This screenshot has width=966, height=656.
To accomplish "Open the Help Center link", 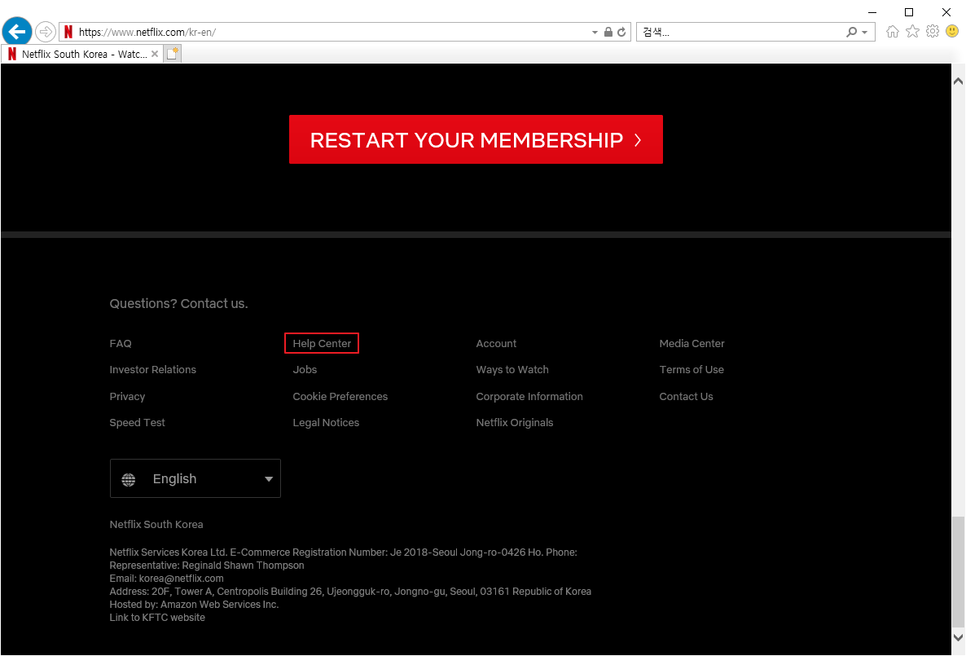I will click(322, 344).
